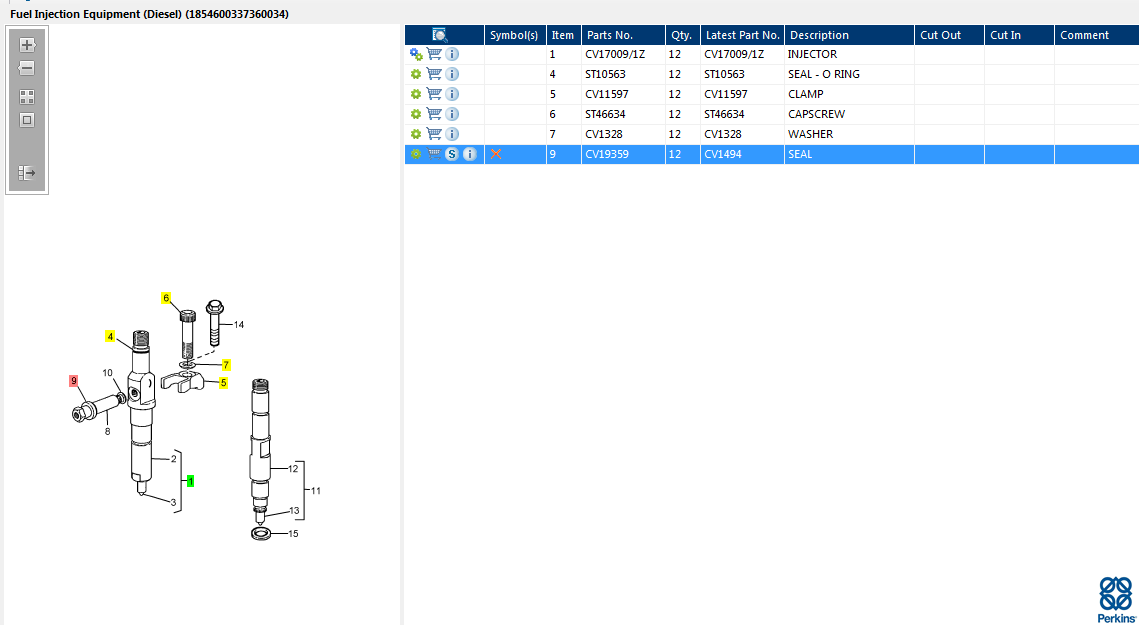Click the Comment column header
This screenshot has width=1139, height=625.
(1097, 35)
